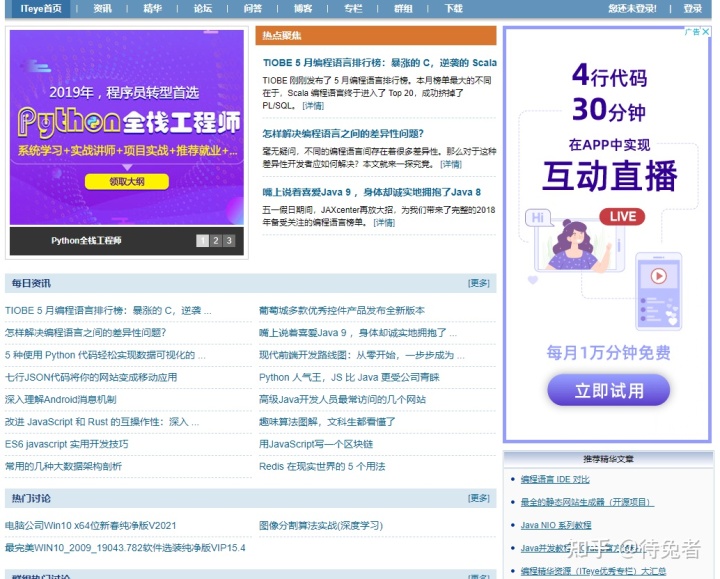Open the ITeye首页 navigation tab
Image resolution: width=720 pixels, height=579 pixels.
tap(40, 8)
